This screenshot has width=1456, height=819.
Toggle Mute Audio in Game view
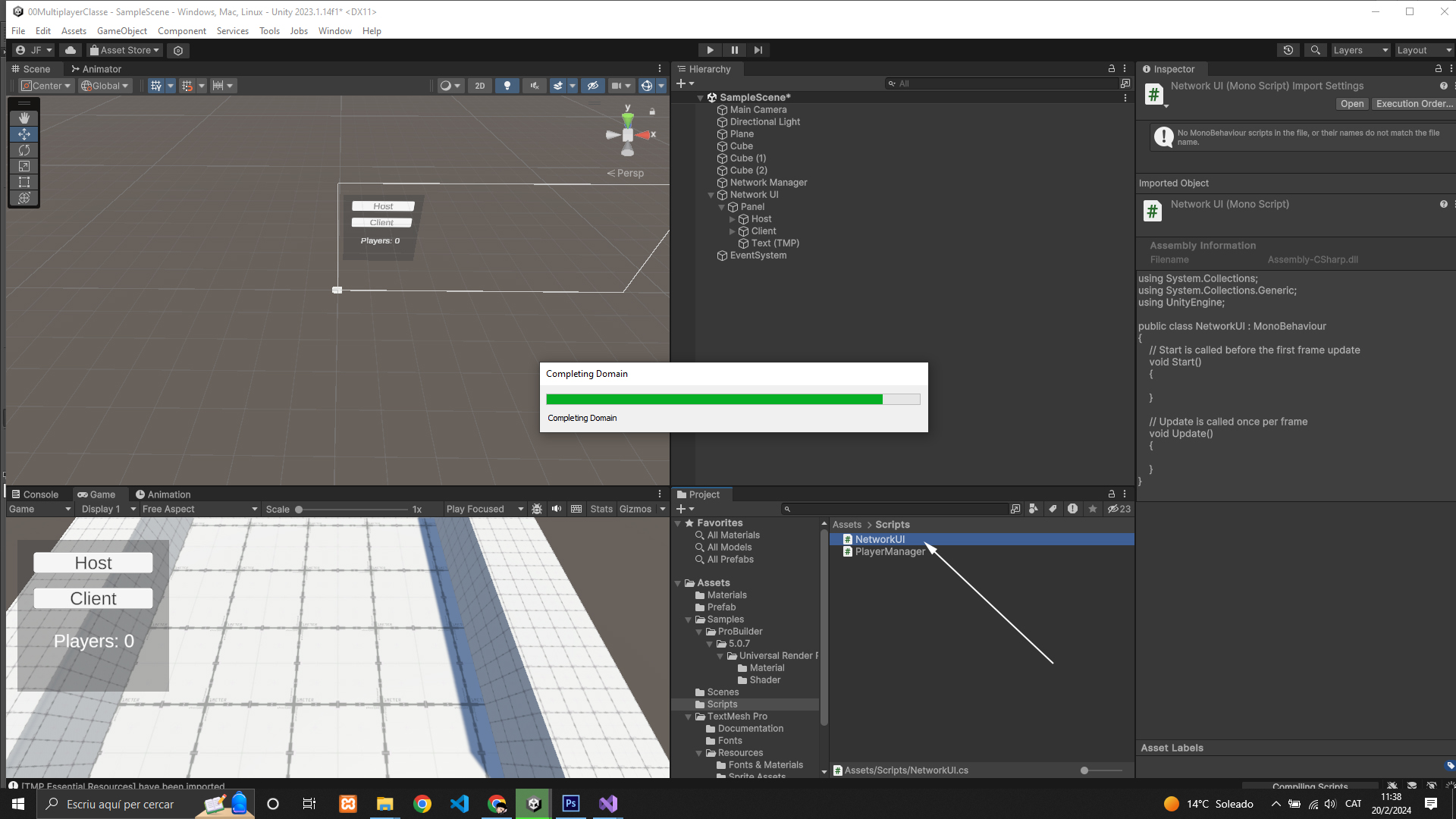557,509
